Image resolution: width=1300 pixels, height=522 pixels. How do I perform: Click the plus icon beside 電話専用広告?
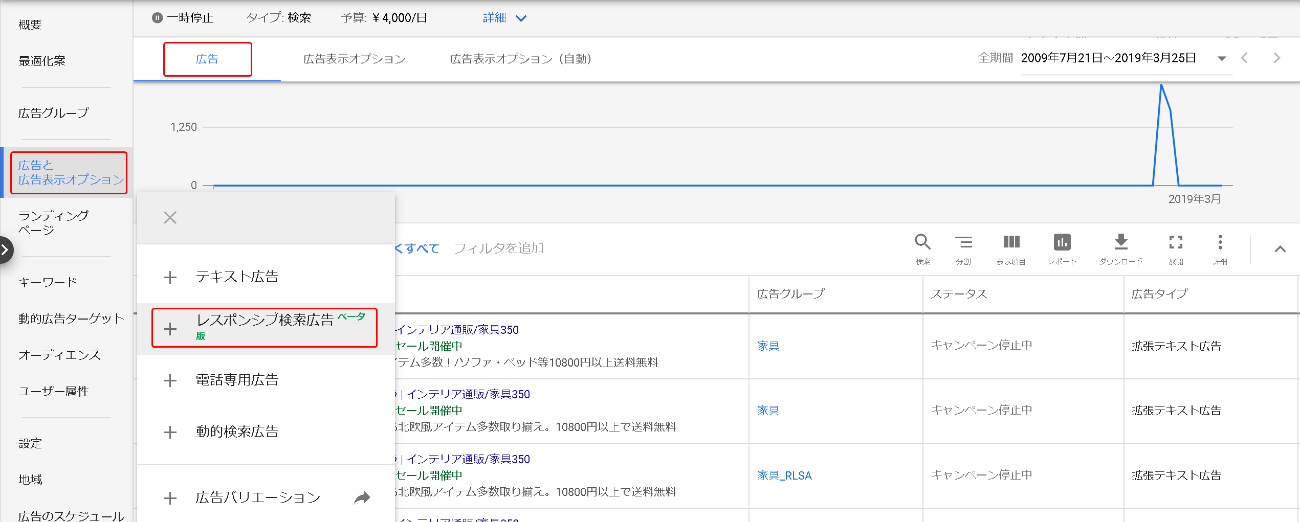point(171,380)
